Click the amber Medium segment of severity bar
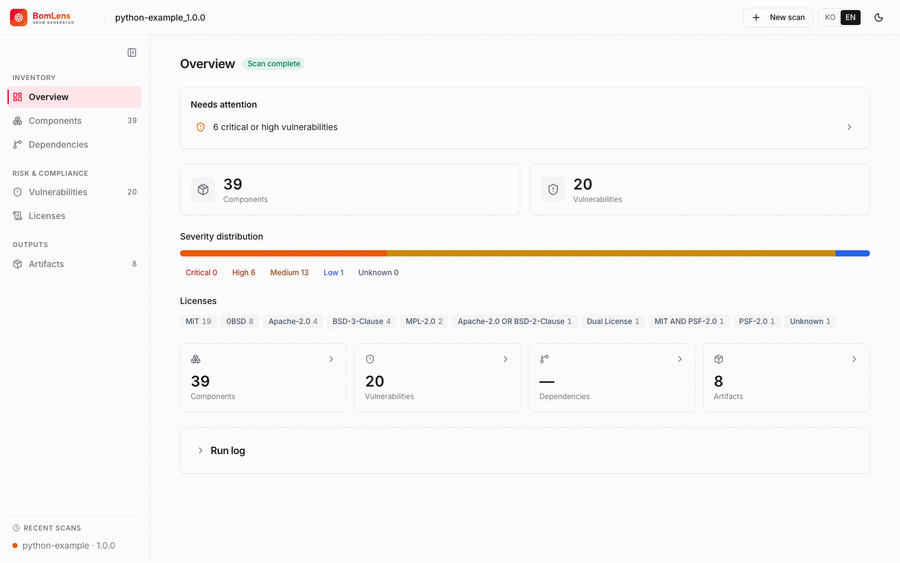Screen dimensions: 900x563 pos(611,253)
